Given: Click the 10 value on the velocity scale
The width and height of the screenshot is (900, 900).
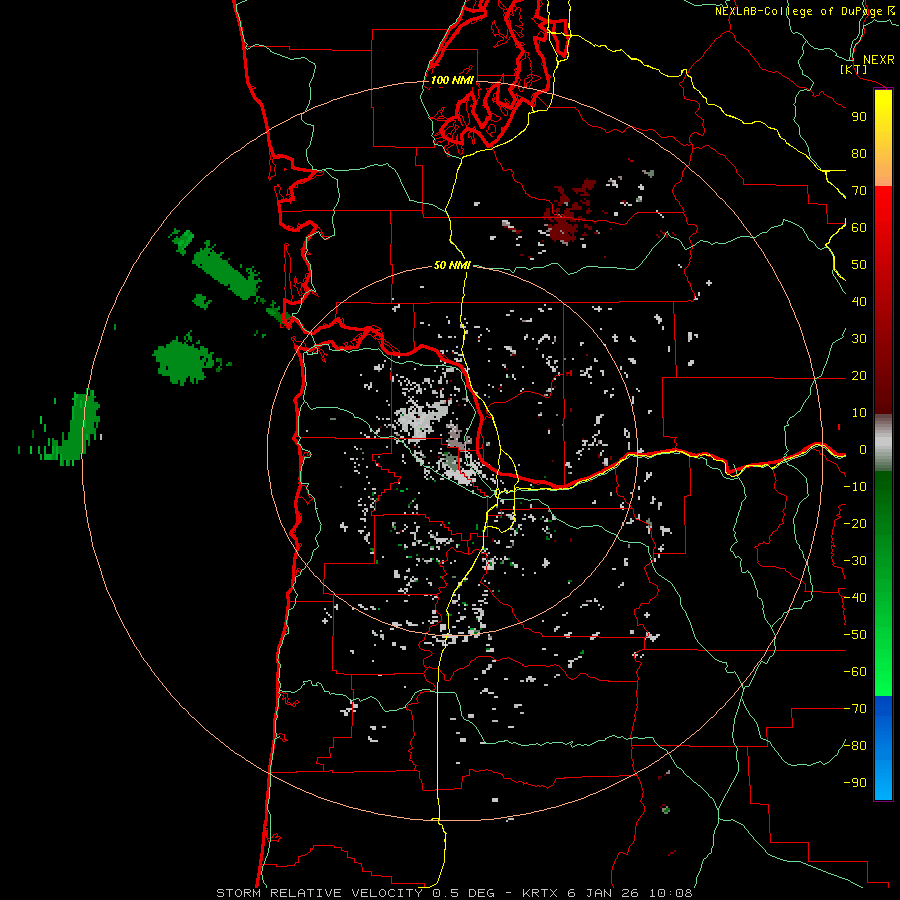Looking at the screenshot, I should click(x=859, y=413).
